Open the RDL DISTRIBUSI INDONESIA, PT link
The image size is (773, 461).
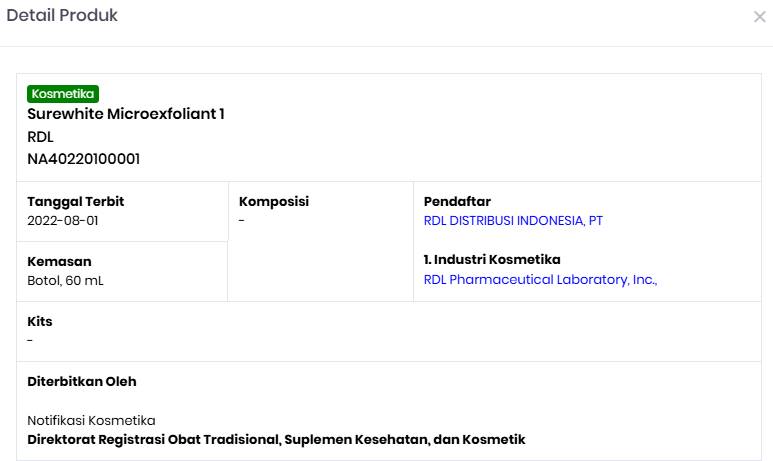coord(513,221)
